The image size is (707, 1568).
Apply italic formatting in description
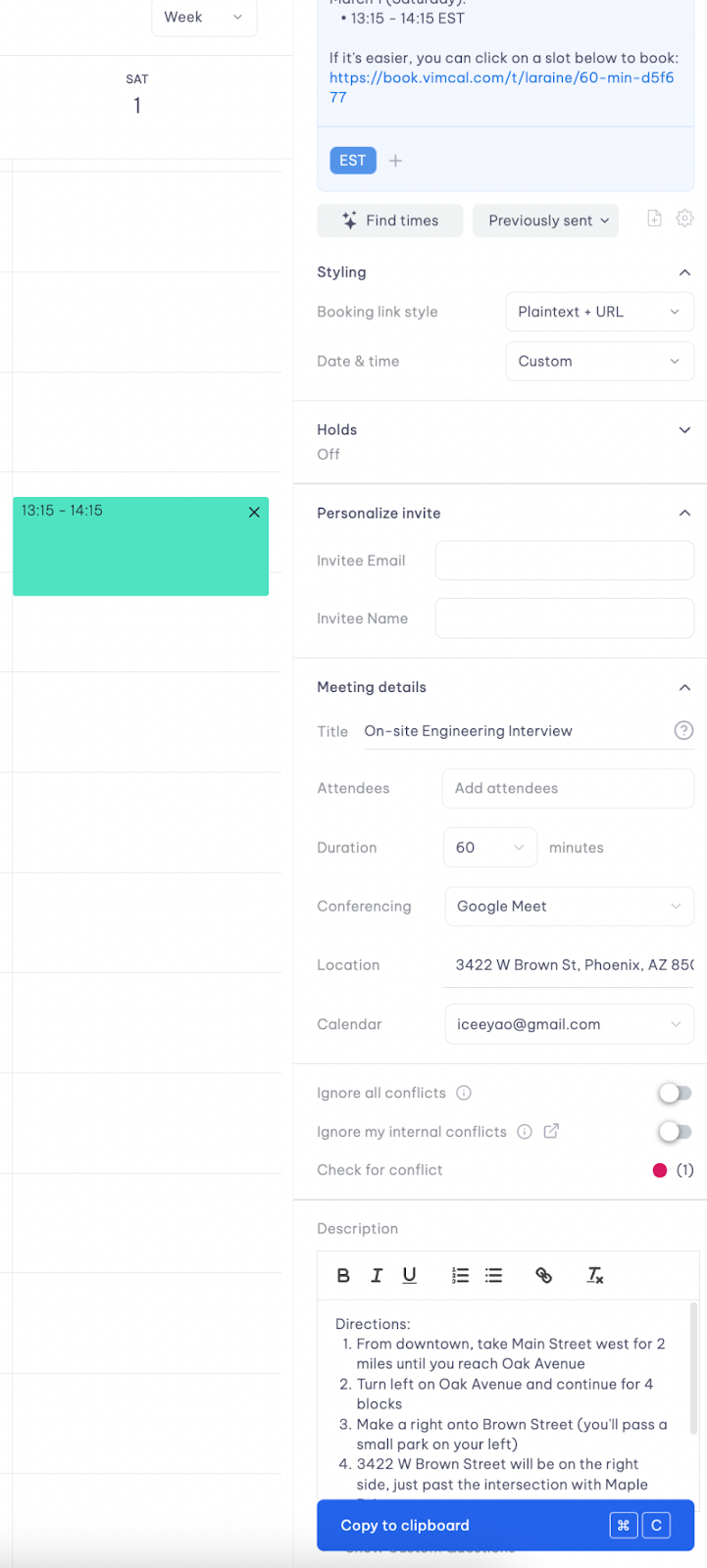[x=377, y=1275]
